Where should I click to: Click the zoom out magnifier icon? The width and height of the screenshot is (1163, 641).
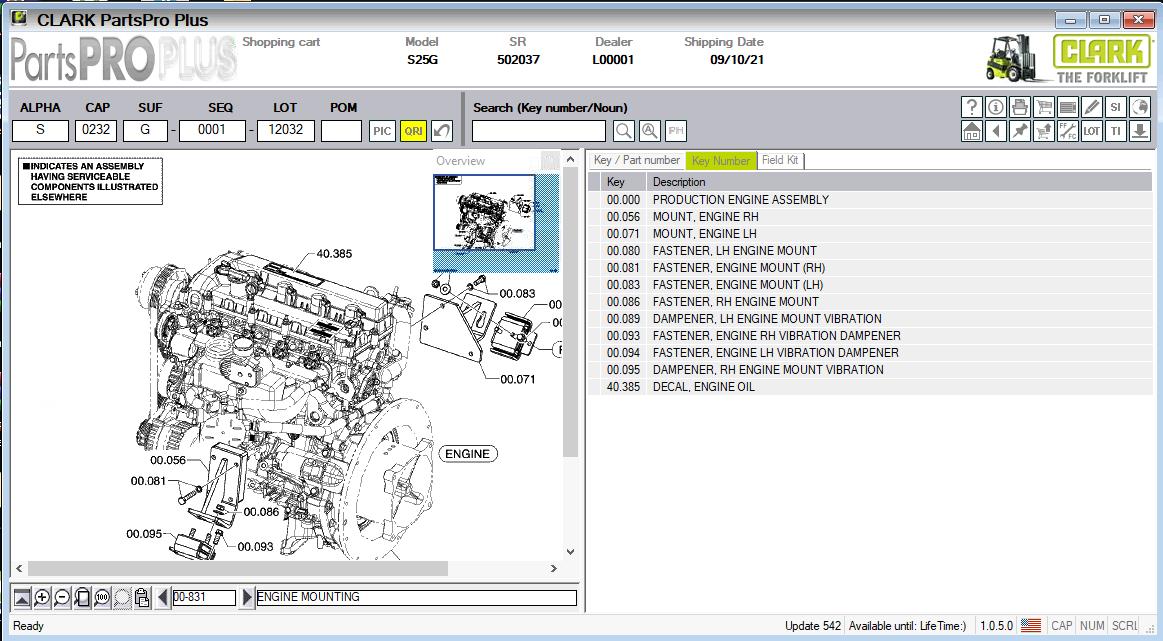(62, 598)
